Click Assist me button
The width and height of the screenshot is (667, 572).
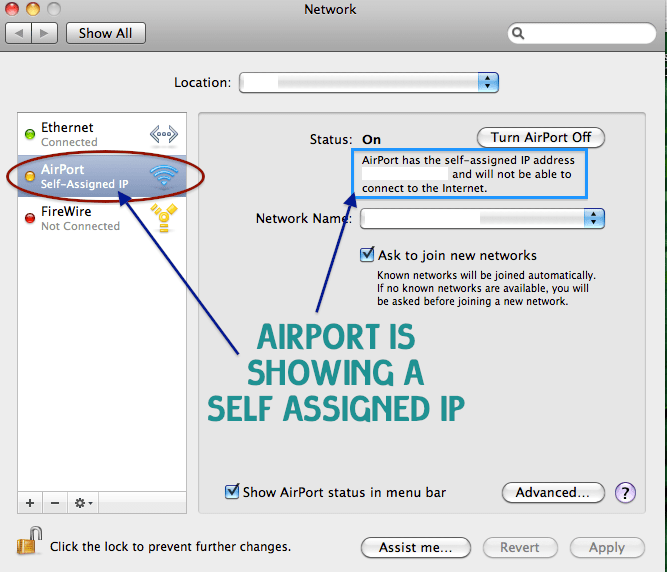(416, 547)
